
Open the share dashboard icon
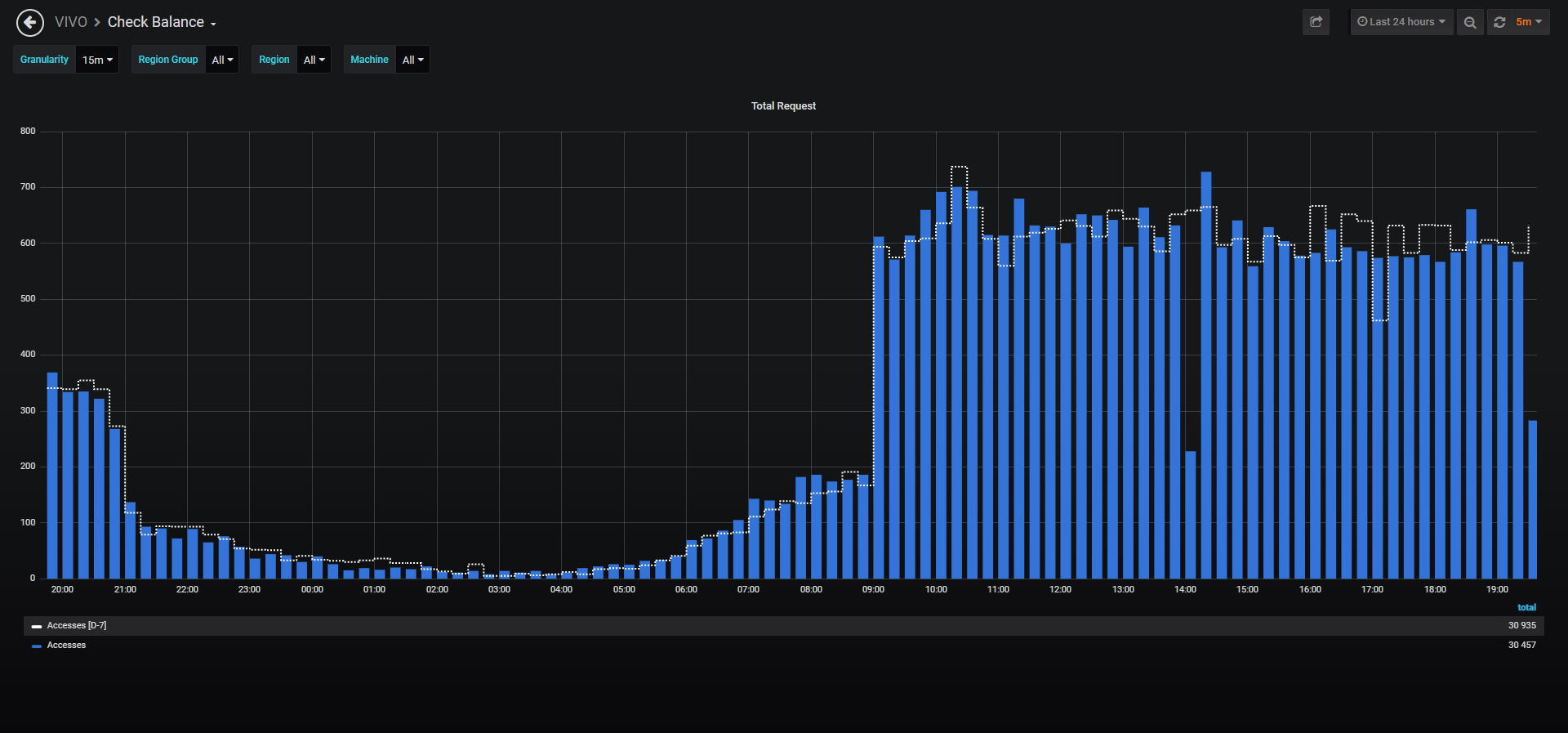click(x=1316, y=22)
